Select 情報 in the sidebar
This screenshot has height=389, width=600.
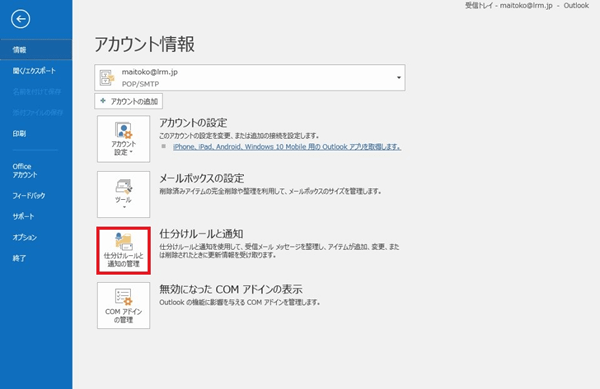click(36, 50)
